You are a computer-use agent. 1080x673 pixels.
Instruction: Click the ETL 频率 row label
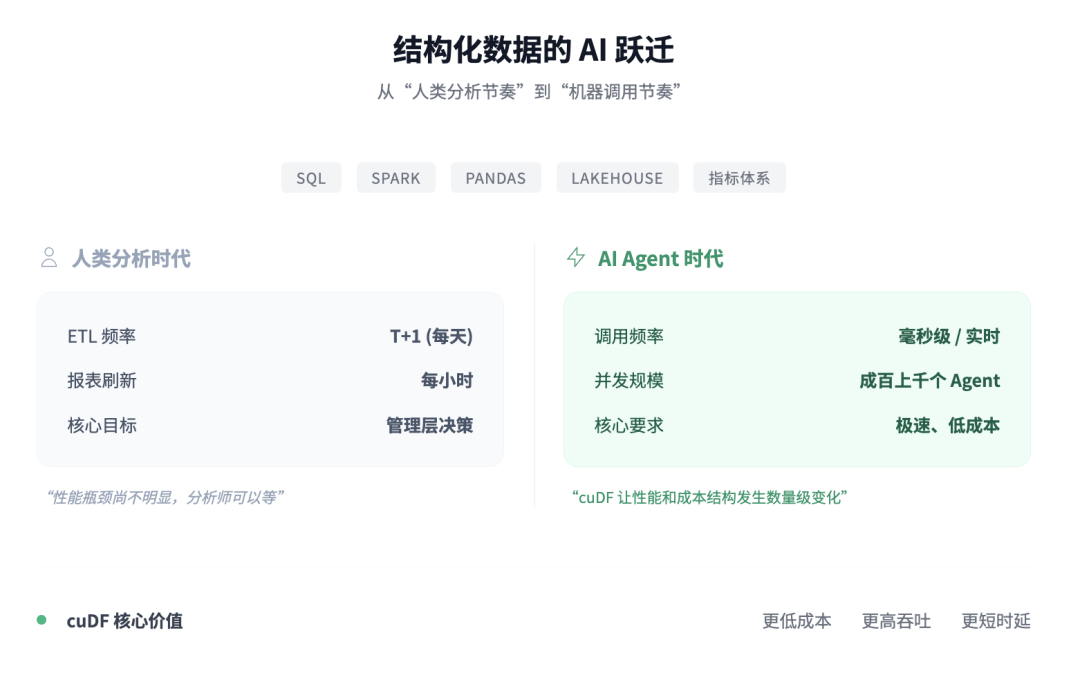pos(102,337)
